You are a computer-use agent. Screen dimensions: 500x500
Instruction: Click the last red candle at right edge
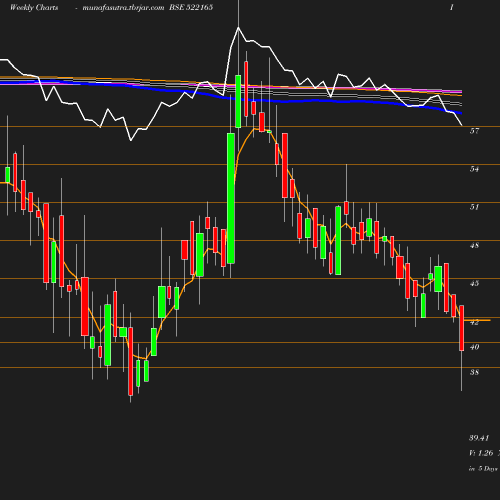(x=462, y=328)
